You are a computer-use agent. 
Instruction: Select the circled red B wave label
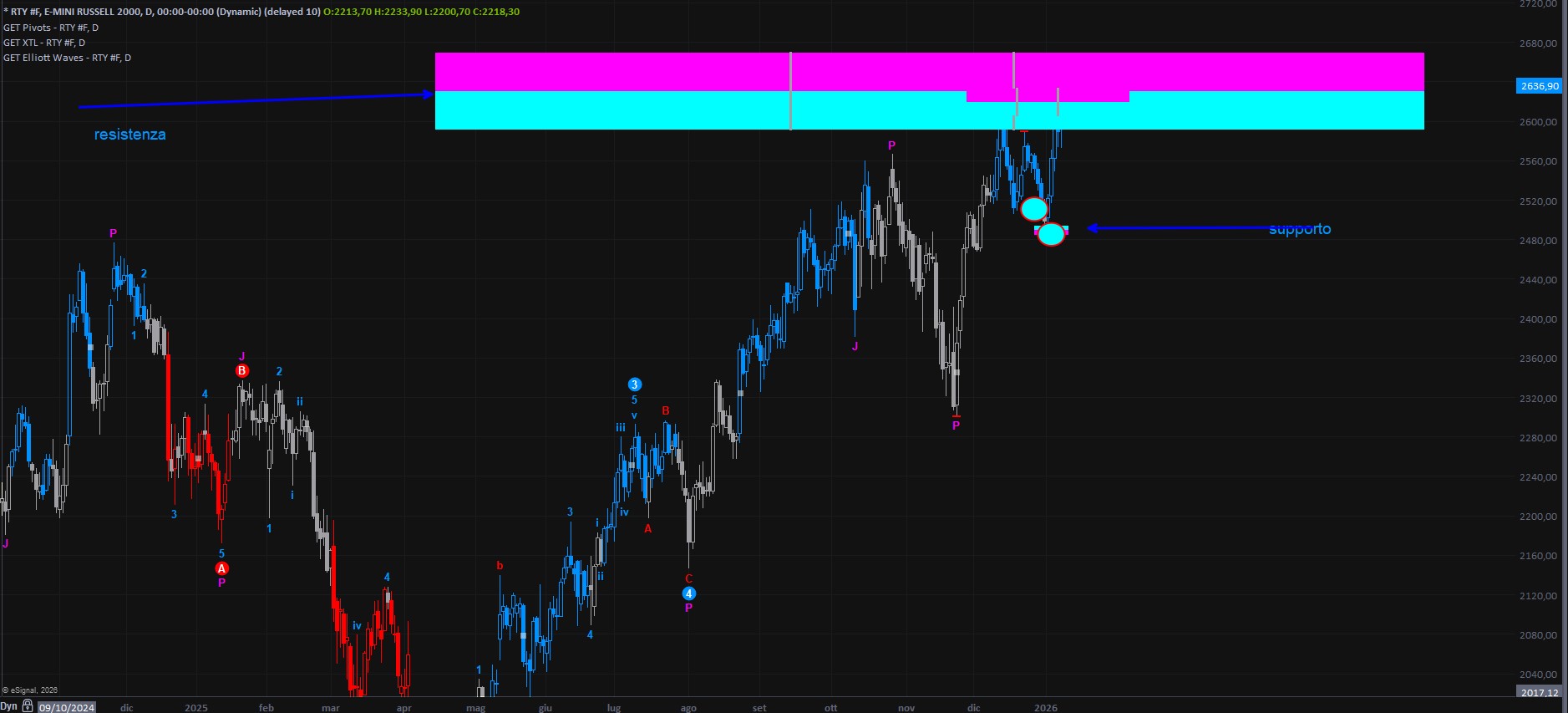pyautogui.click(x=242, y=370)
